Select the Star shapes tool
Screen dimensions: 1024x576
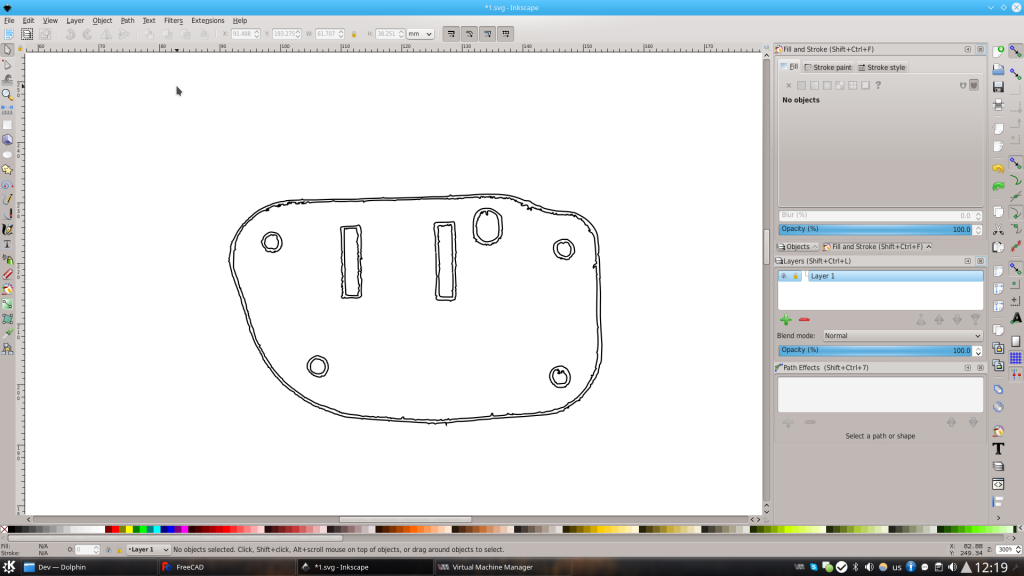tap(8, 168)
